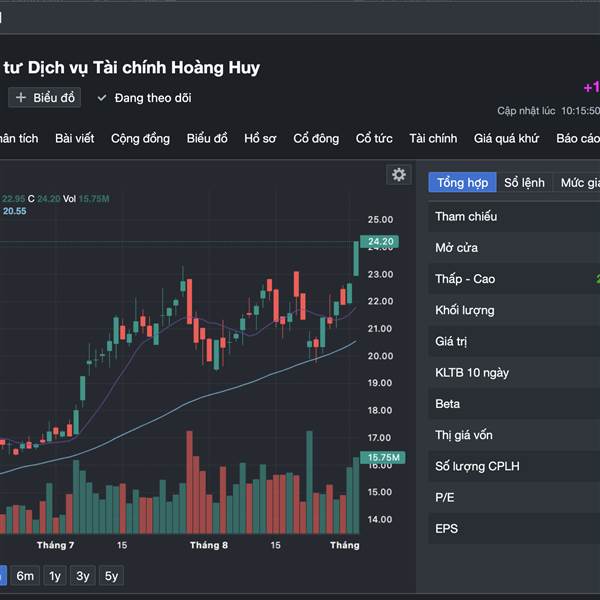Click the P/E row
This screenshot has height=600, width=600.
514,497
